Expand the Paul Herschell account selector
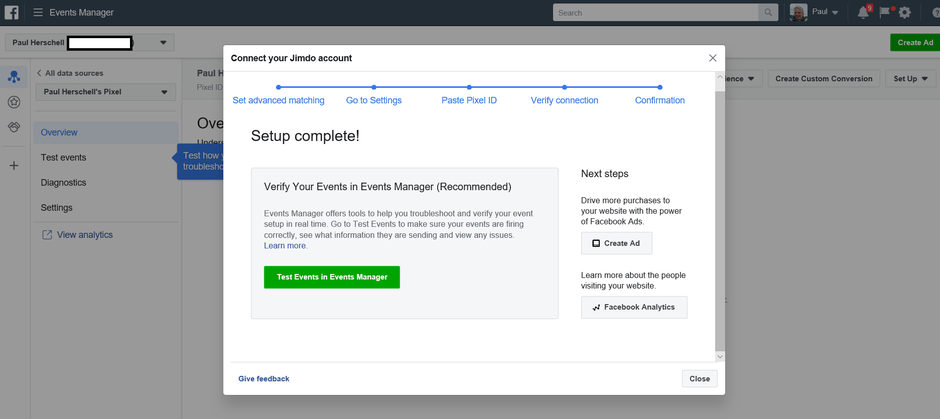 [x=90, y=43]
